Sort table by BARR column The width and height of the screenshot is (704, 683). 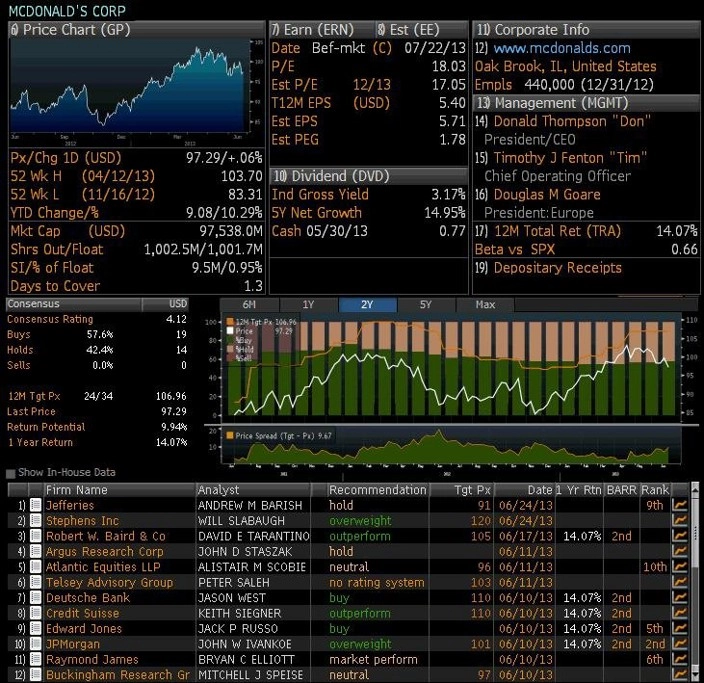(x=621, y=490)
